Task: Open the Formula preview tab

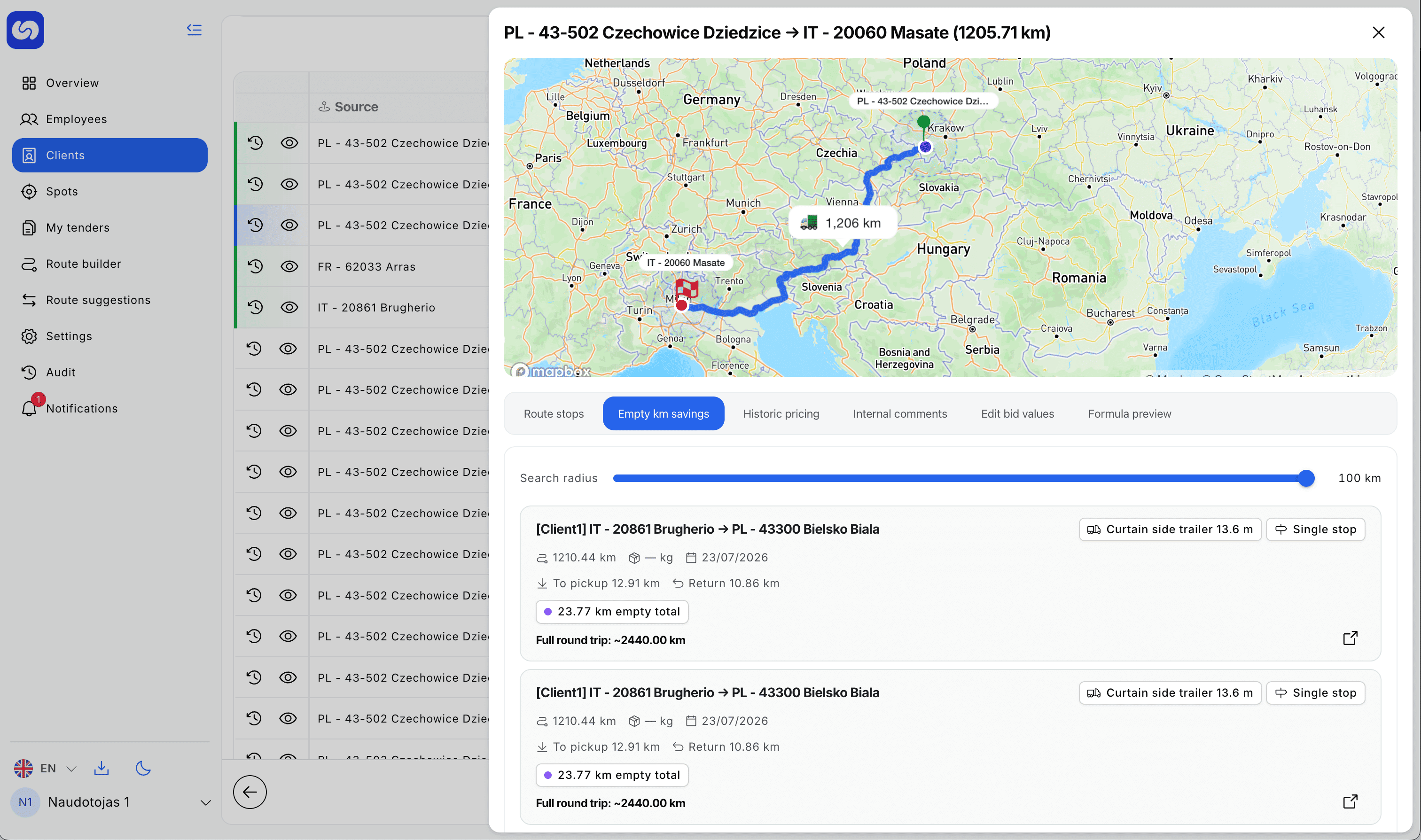Action: tap(1130, 414)
